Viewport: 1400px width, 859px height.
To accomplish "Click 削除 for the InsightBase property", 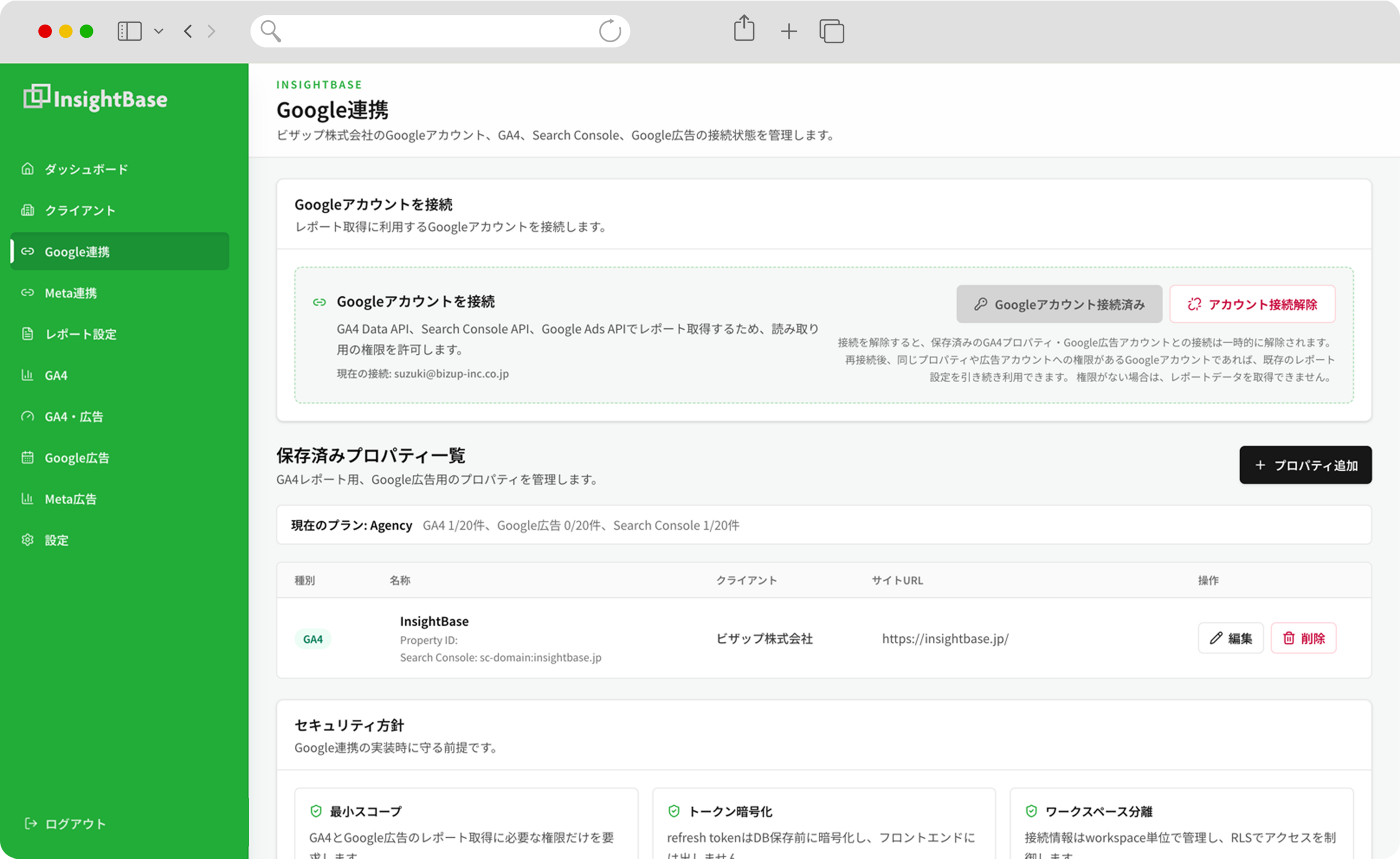I will click(1303, 638).
